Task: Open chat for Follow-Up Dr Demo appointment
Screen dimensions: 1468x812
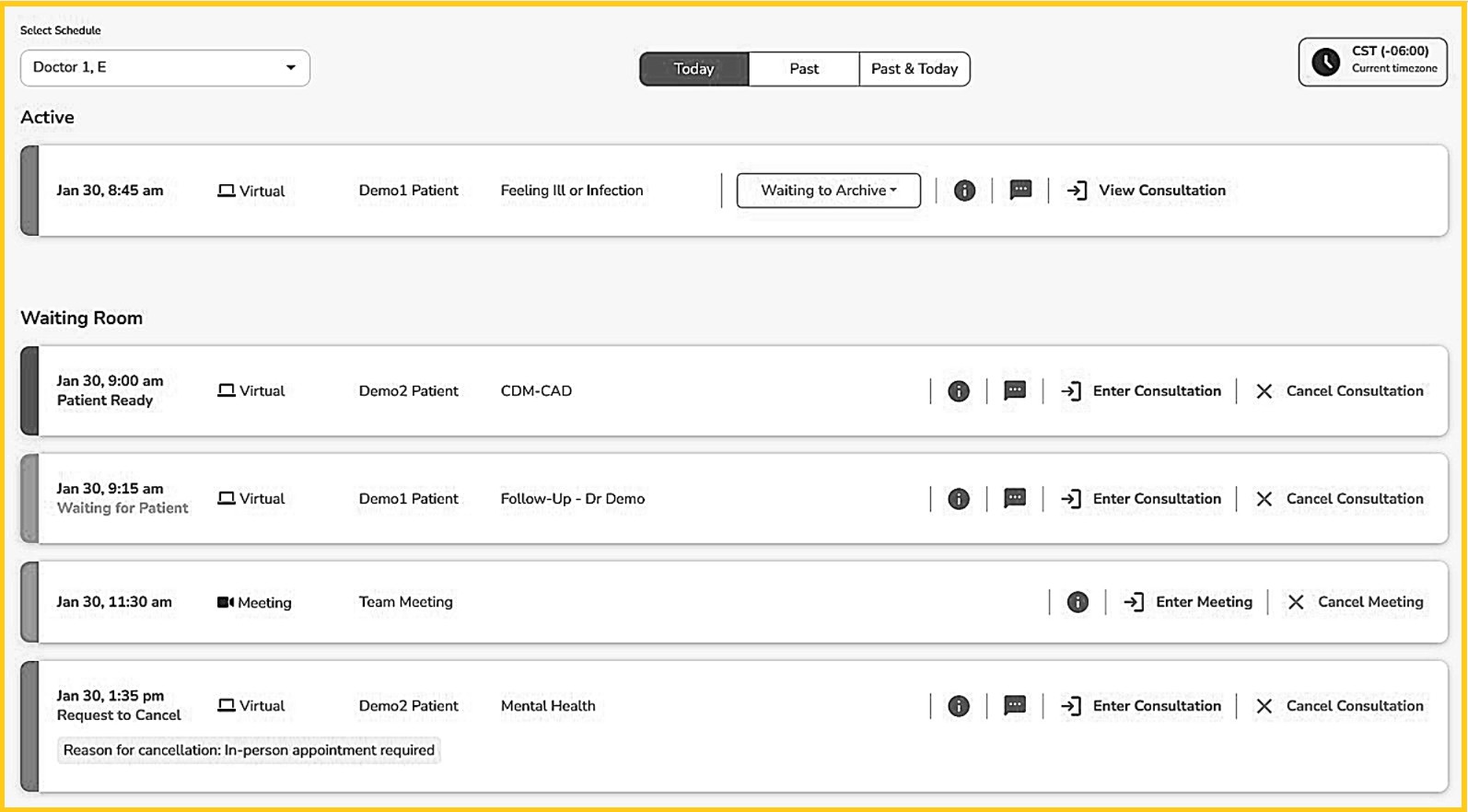Action: (1015, 499)
